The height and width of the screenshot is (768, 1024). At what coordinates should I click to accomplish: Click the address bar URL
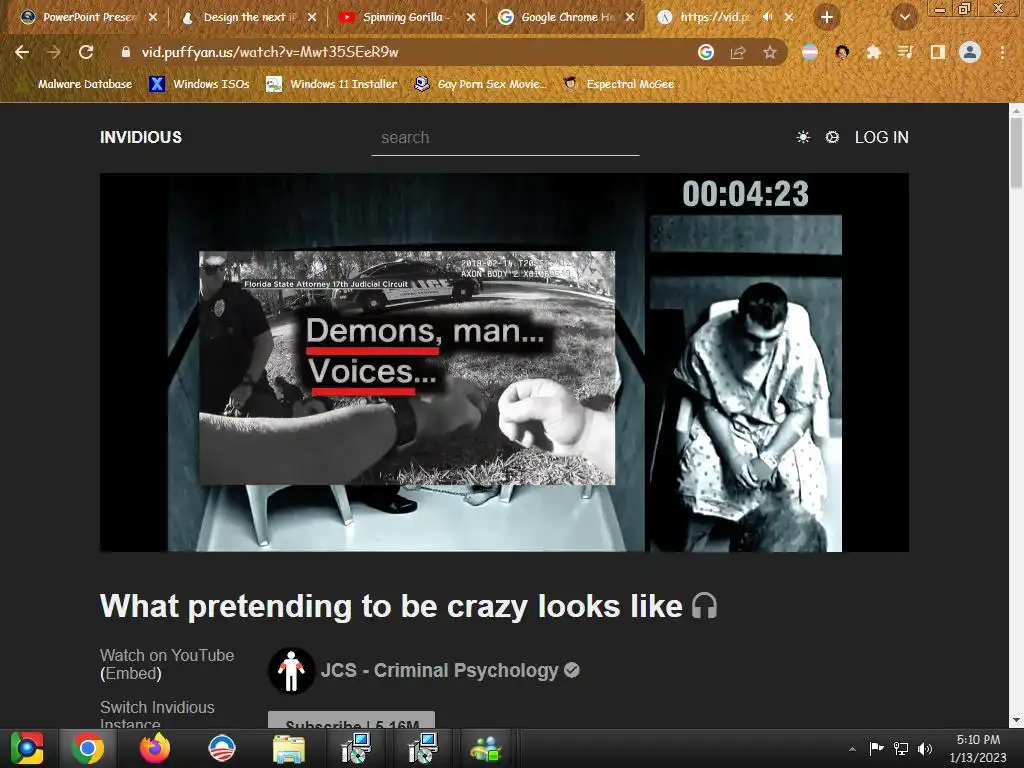(x=270, y=52)
